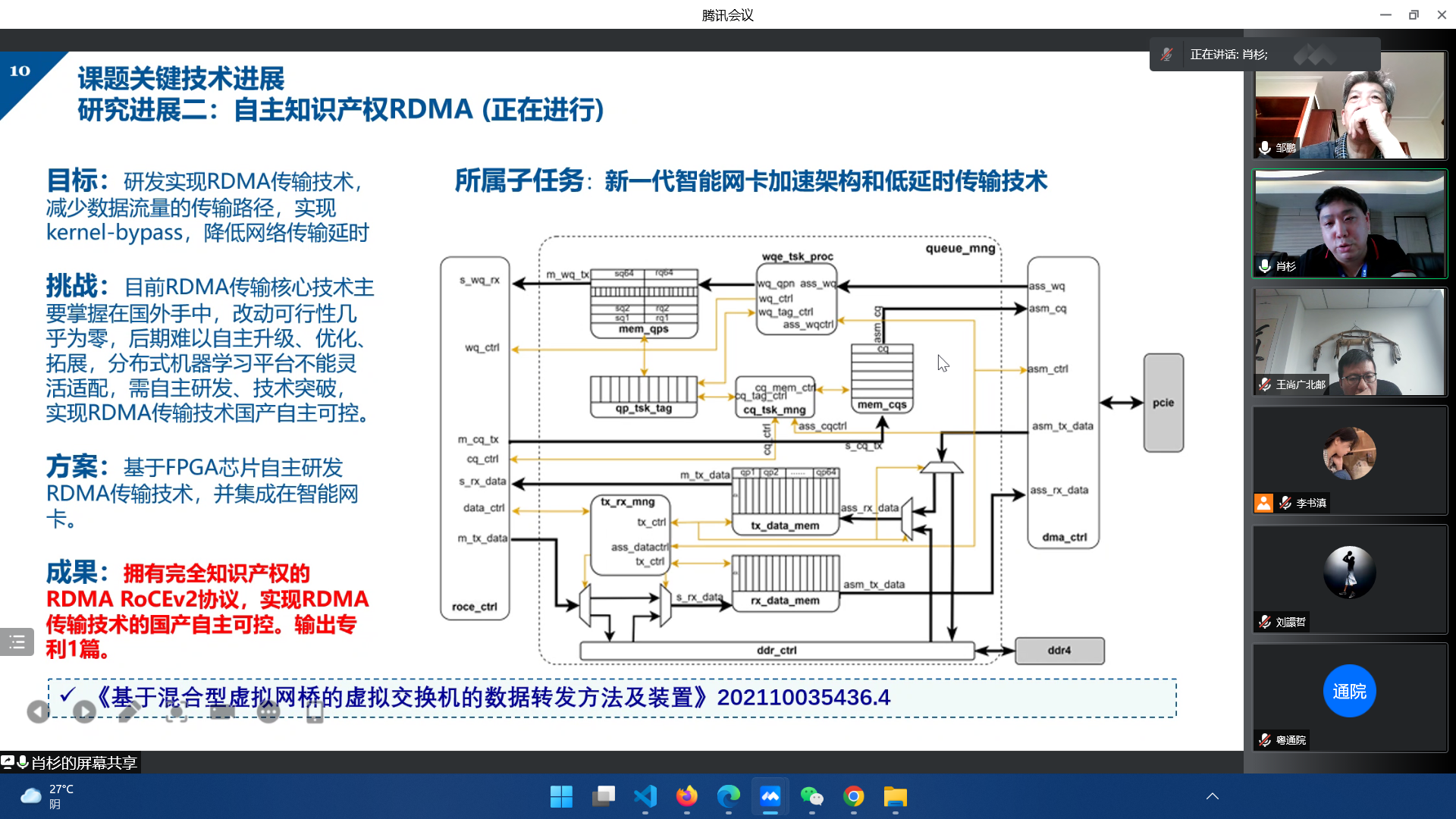This screenshot has height=819, width=1456.
Task: Click the 正在讲话: 肖杉 speaking indicator
Action: pos(1228,55)
